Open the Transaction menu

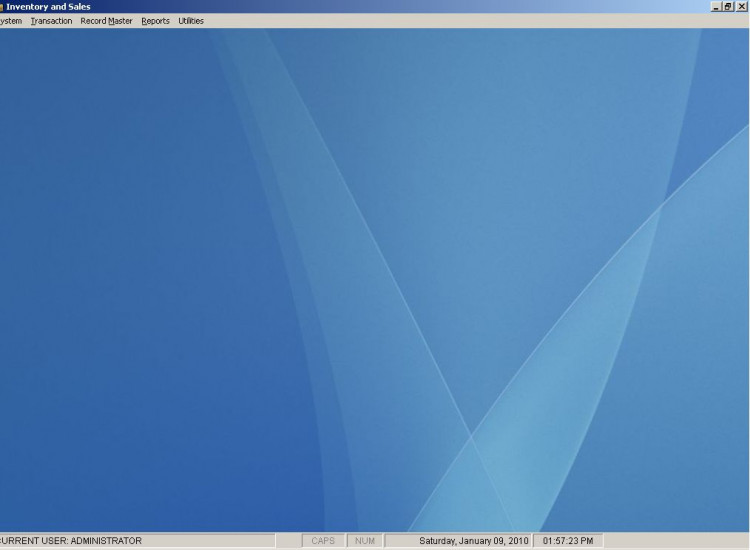(x=51, y=21)
